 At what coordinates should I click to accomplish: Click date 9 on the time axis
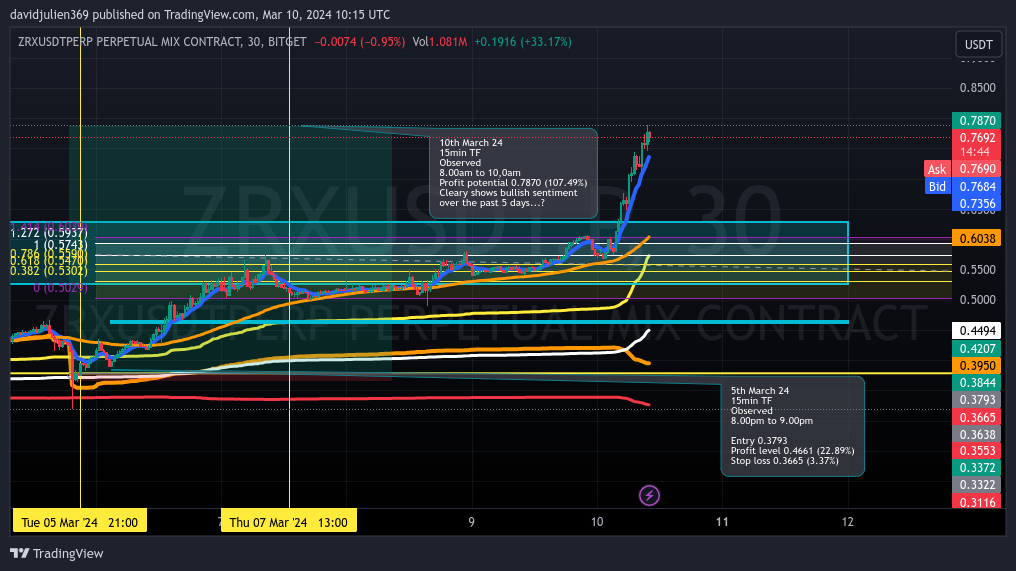tap(472, 522)
